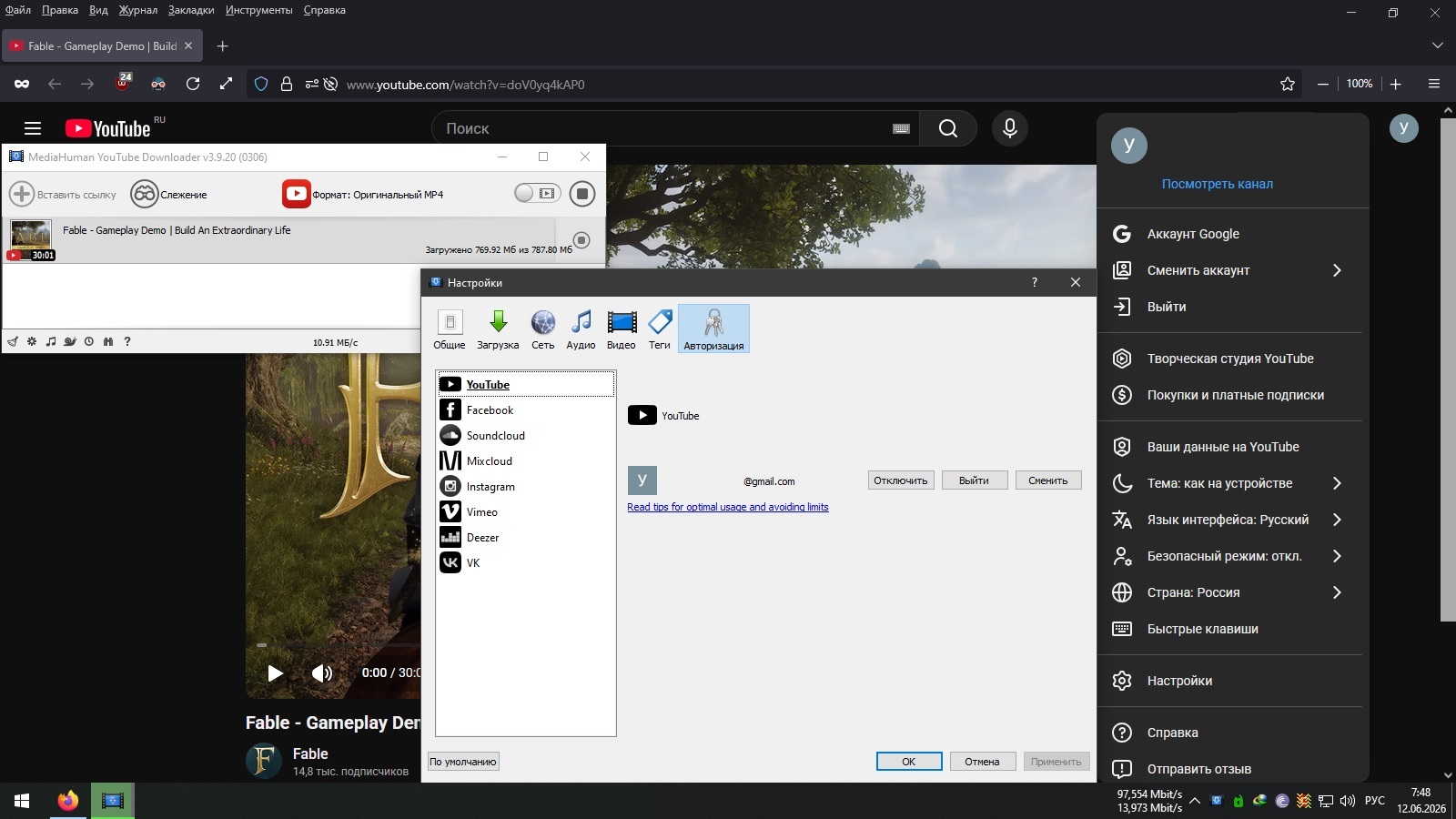Open the Журнал menu
This screenshot has height=819, width=1456.
138,10
